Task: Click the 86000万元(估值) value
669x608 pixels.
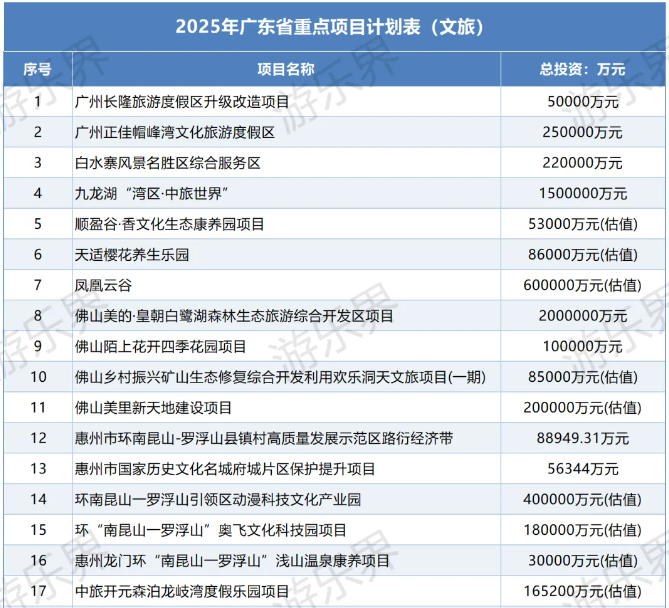Action: point(583,255)
